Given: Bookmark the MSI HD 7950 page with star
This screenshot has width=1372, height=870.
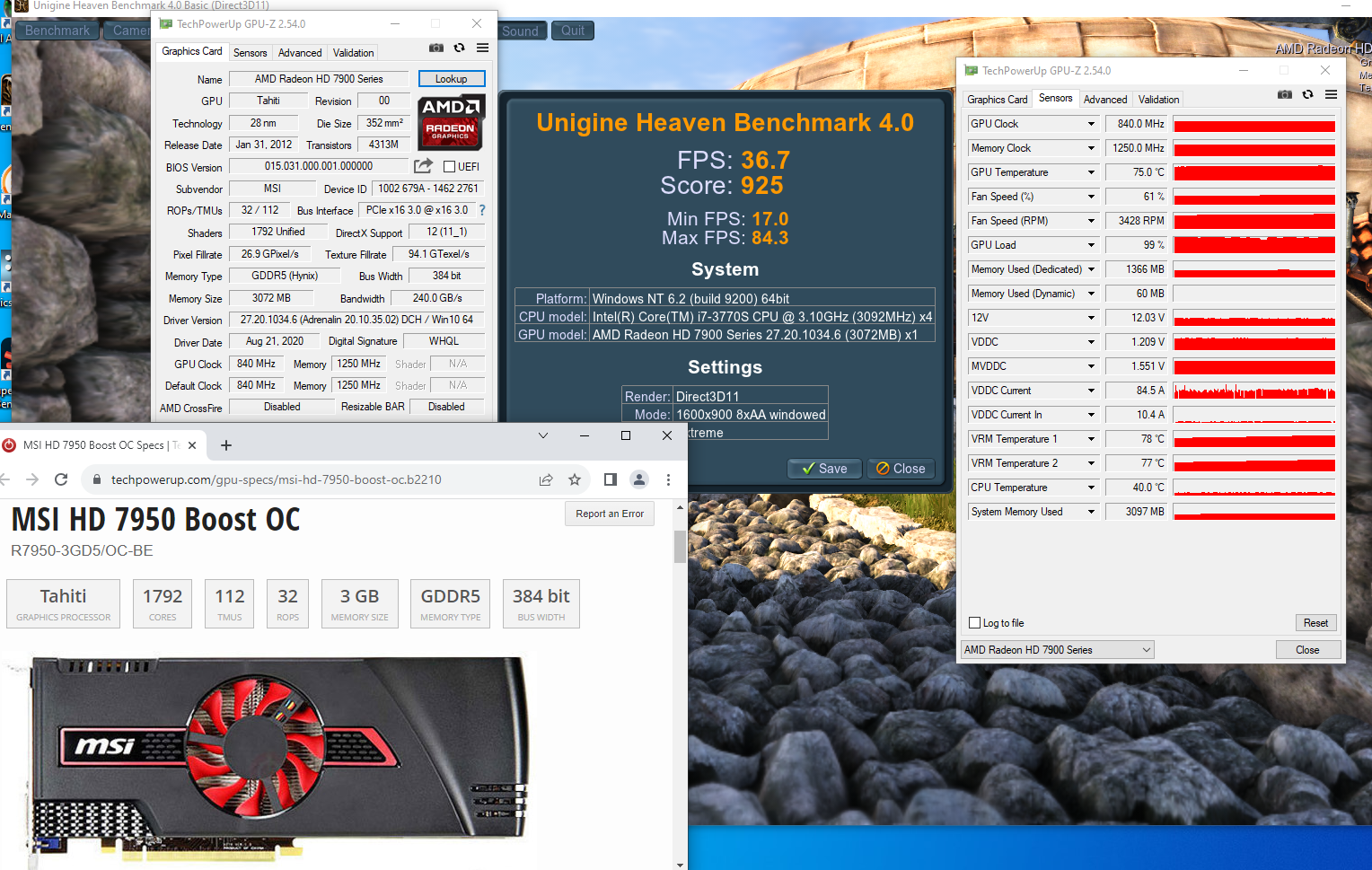Looking at the screenshot, I should 575,479.
